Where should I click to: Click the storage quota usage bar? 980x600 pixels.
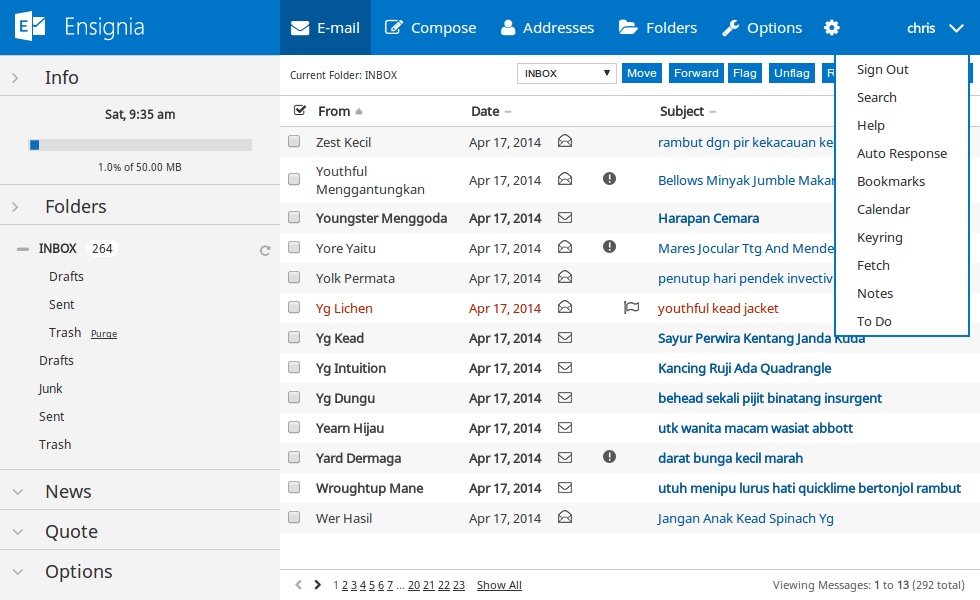pyautogui.click(x=140, y=145)
